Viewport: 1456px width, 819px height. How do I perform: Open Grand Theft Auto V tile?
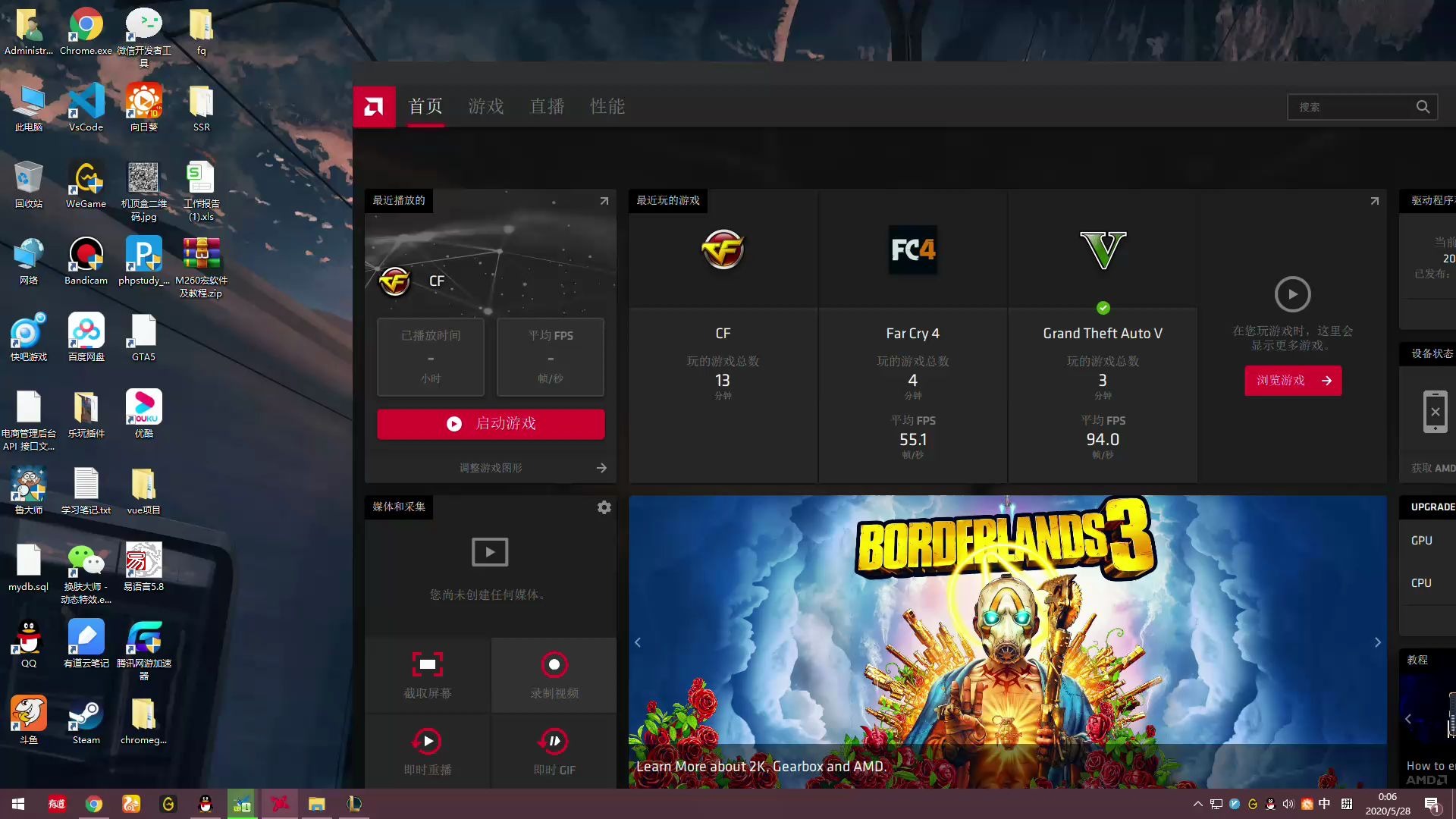point(1102,250)
